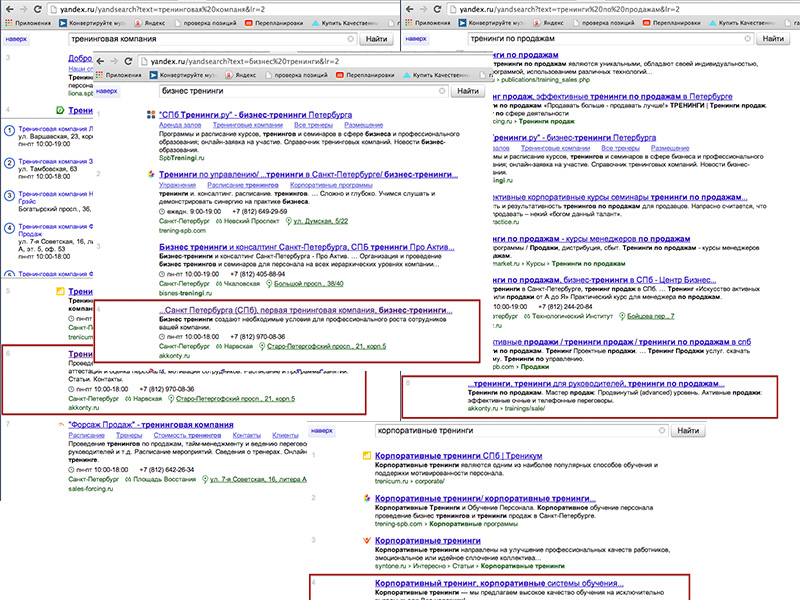Open Бизнес тренинги и консалтинг Про Актив result

coord(307,247)
